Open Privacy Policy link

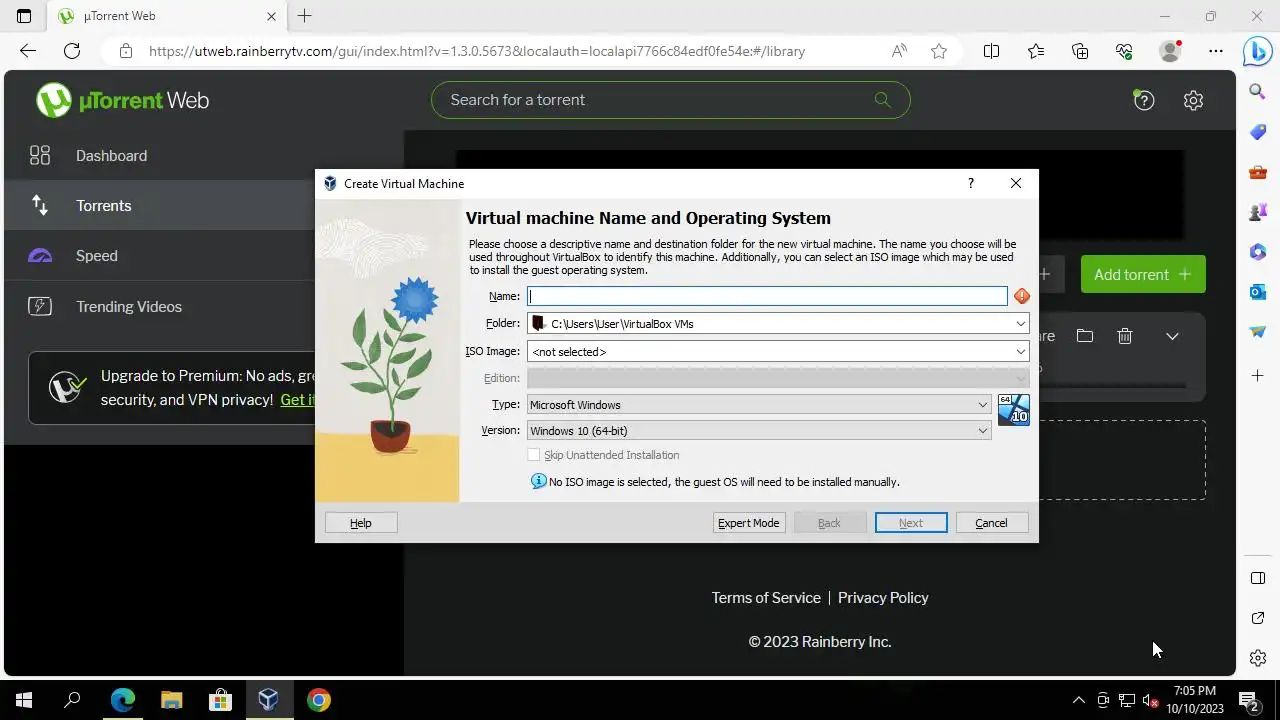(883, 597)
